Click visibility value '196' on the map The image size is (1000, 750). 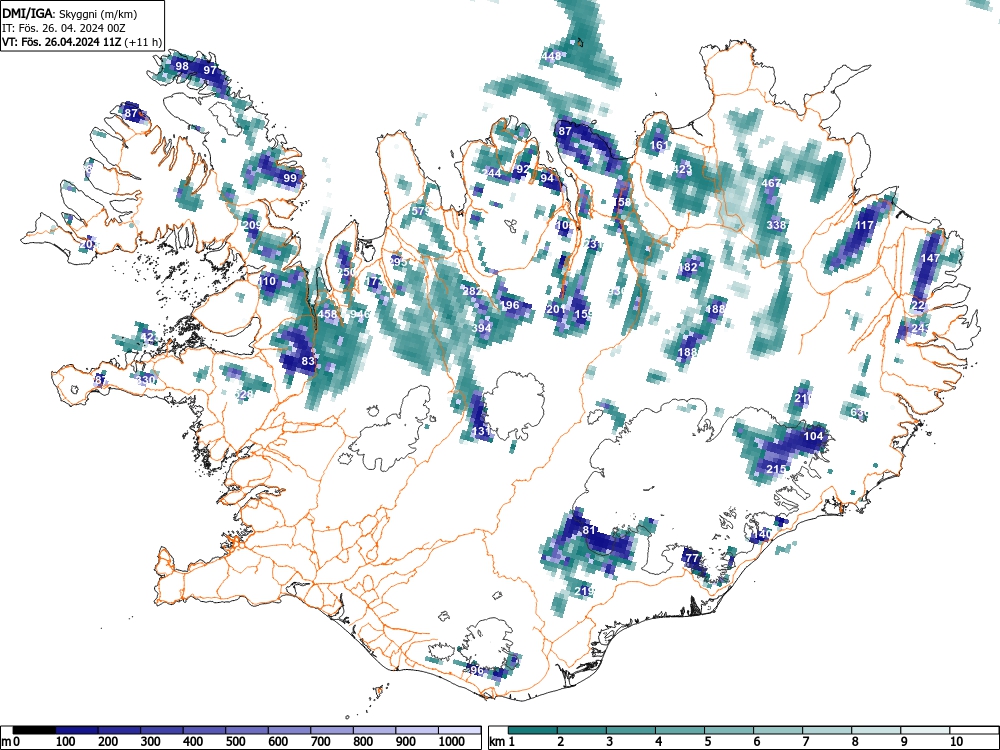click(x=510, y=305)
